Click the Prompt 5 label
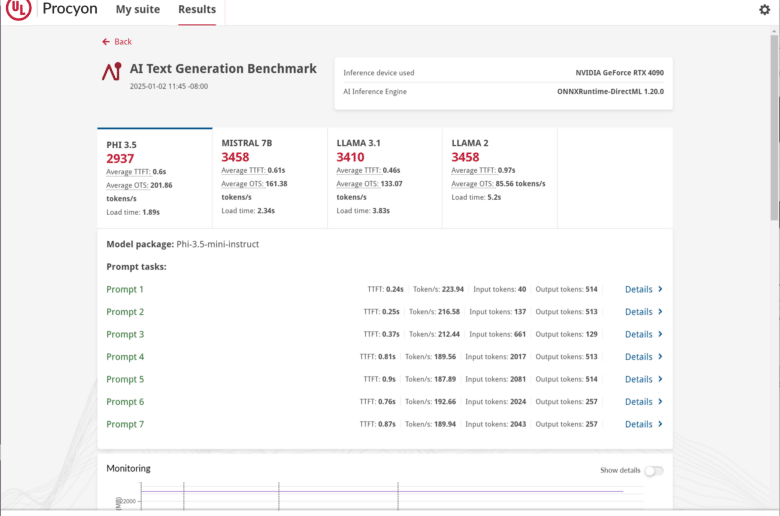The width and height of the screenshot is (780, 516). 125,379
